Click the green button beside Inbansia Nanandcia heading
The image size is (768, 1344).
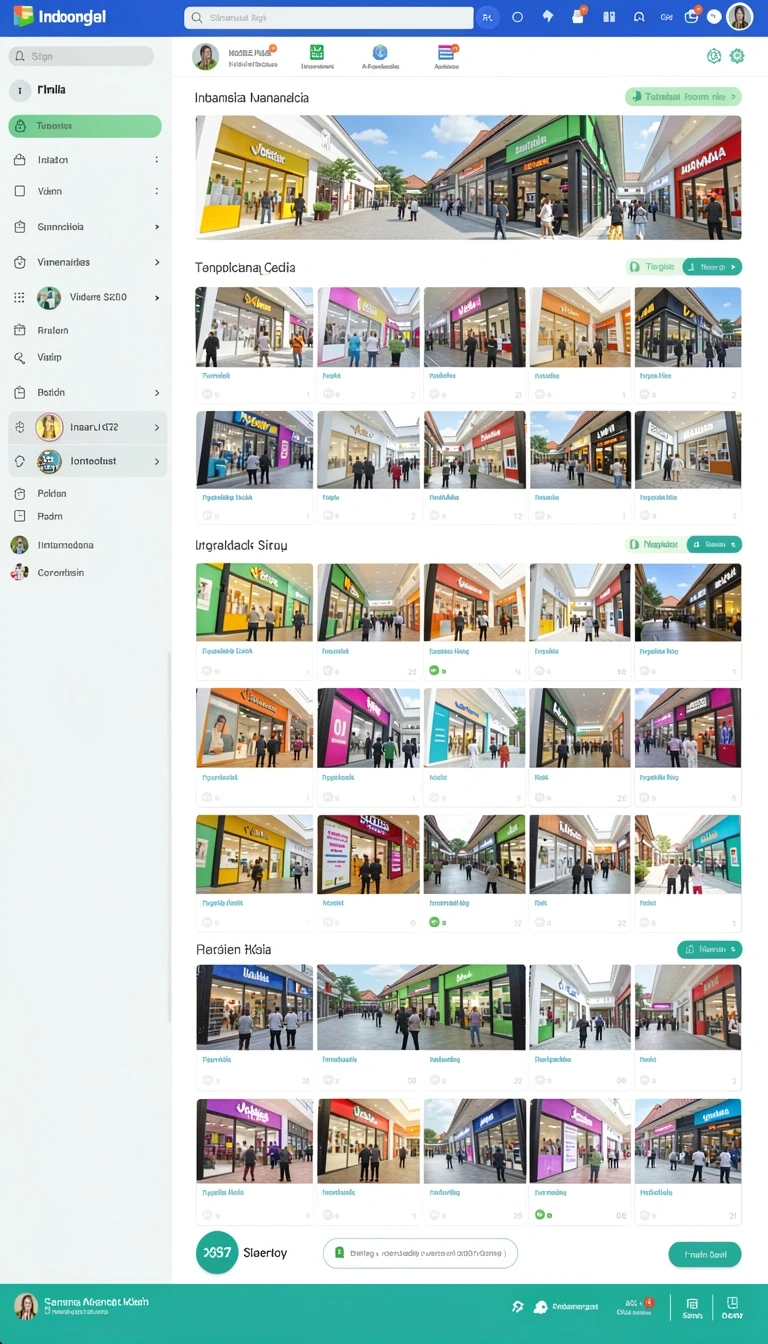(x=683, y=97)
